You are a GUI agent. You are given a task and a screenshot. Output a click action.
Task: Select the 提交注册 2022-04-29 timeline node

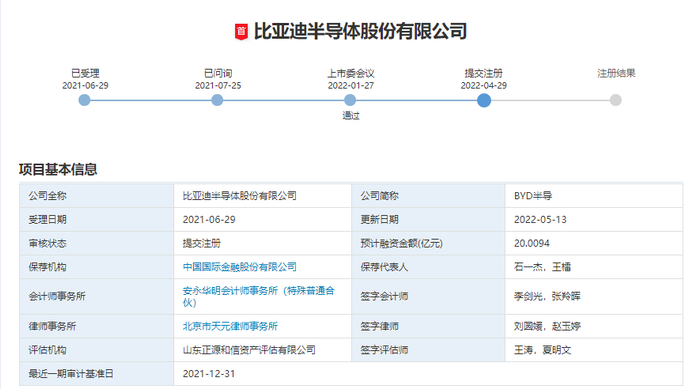point(483,100)
